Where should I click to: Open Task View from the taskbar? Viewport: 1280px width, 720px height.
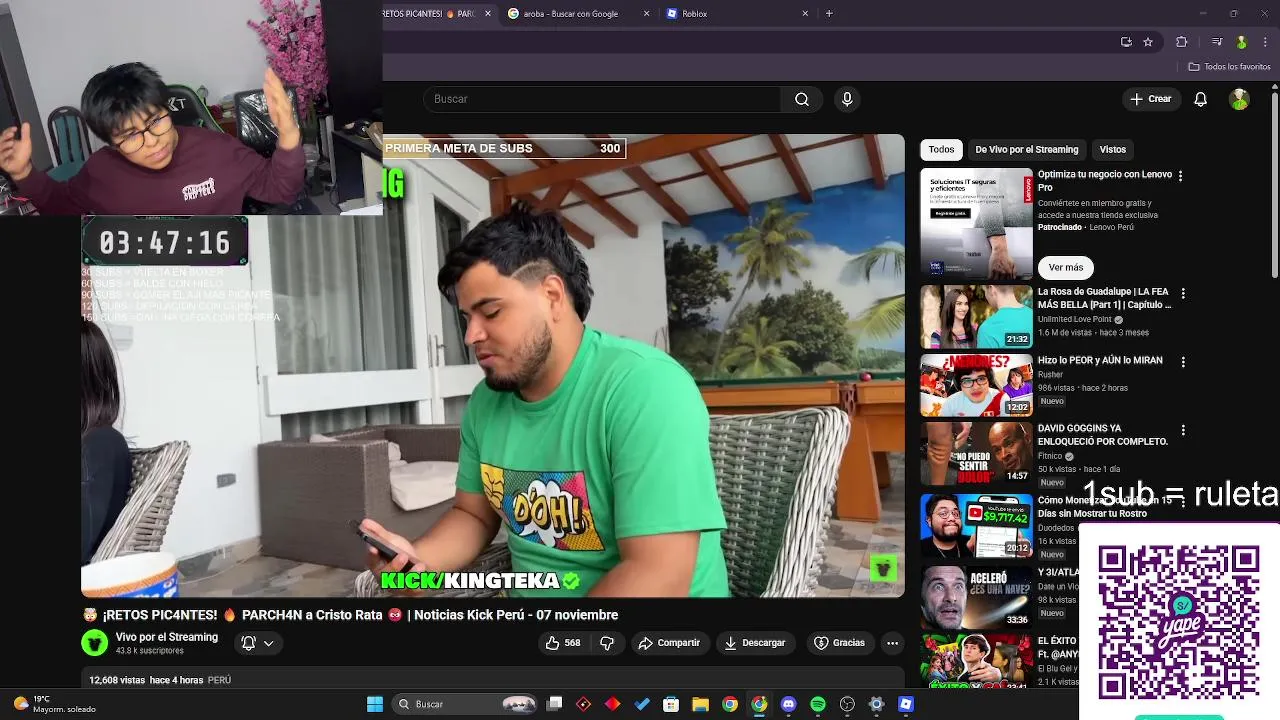click(x=555, y=704)
